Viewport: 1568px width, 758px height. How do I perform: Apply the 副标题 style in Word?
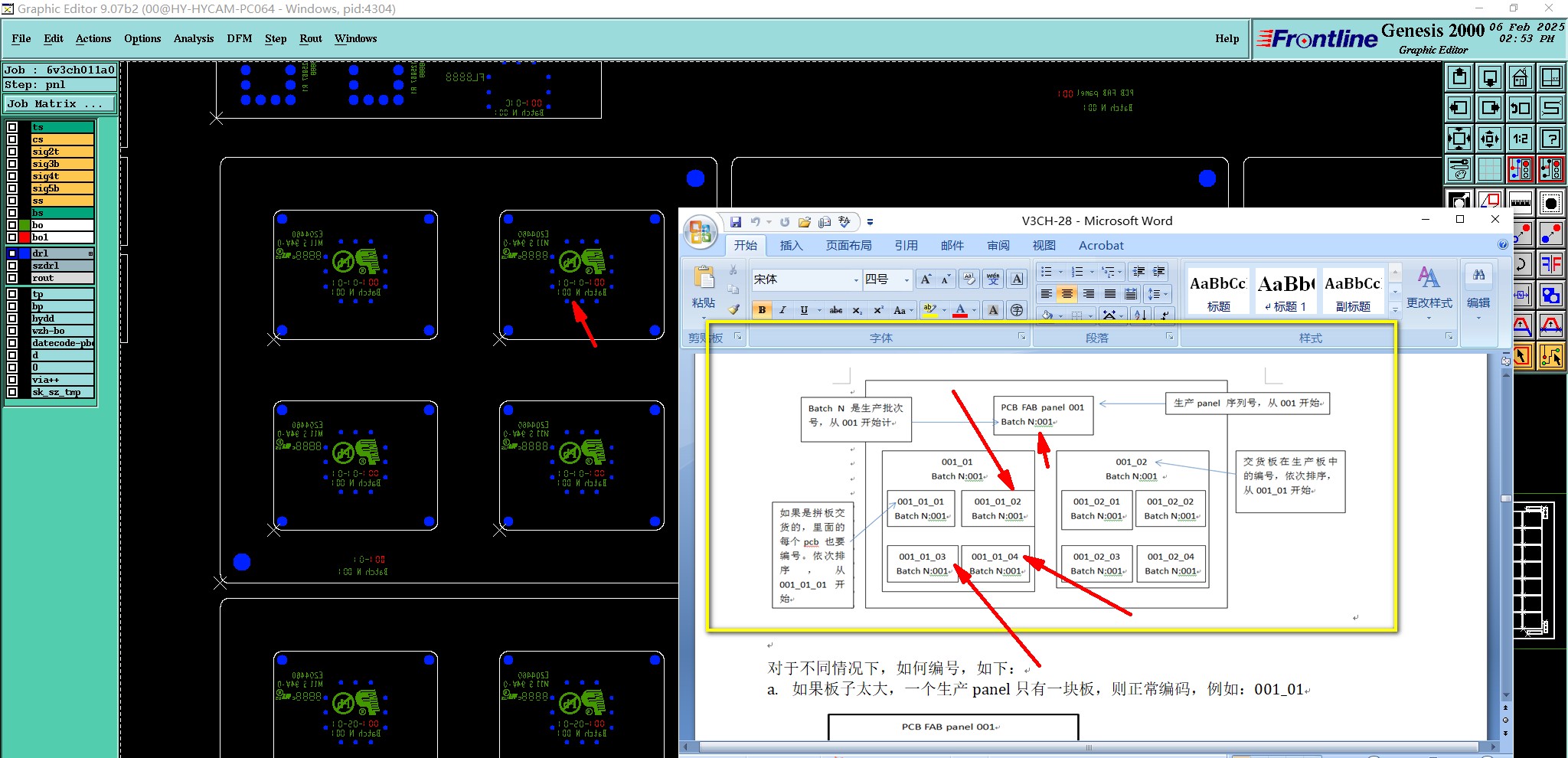[x=1353, y=290]
